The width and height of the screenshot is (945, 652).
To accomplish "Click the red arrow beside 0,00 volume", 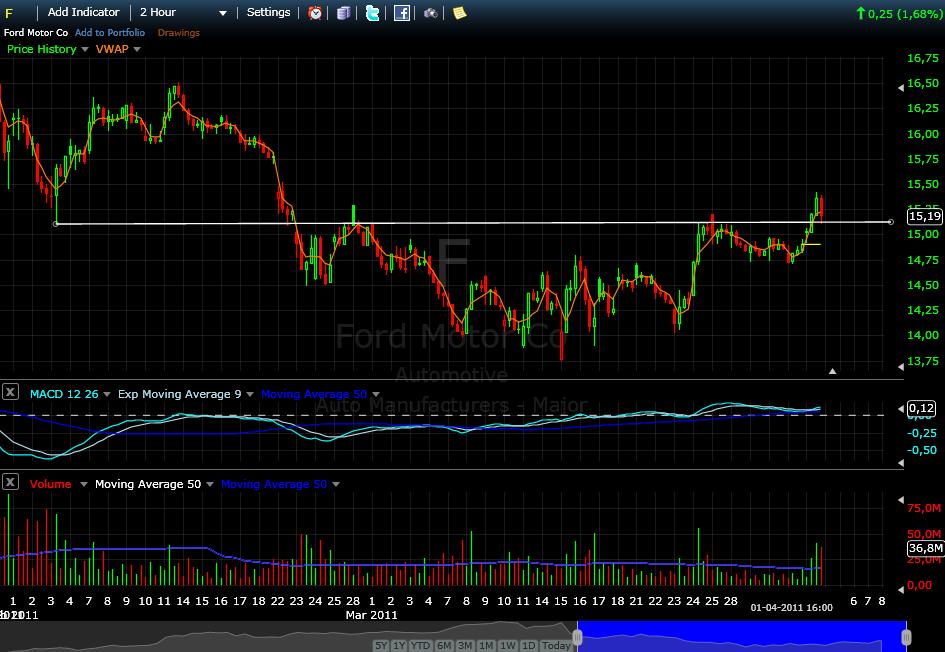I will coord(901,588).
